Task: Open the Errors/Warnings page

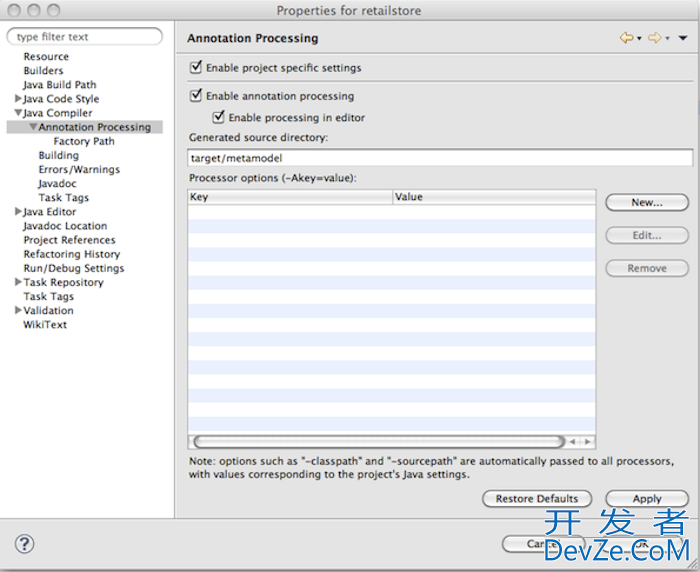Action: click(x=79, y=170)
